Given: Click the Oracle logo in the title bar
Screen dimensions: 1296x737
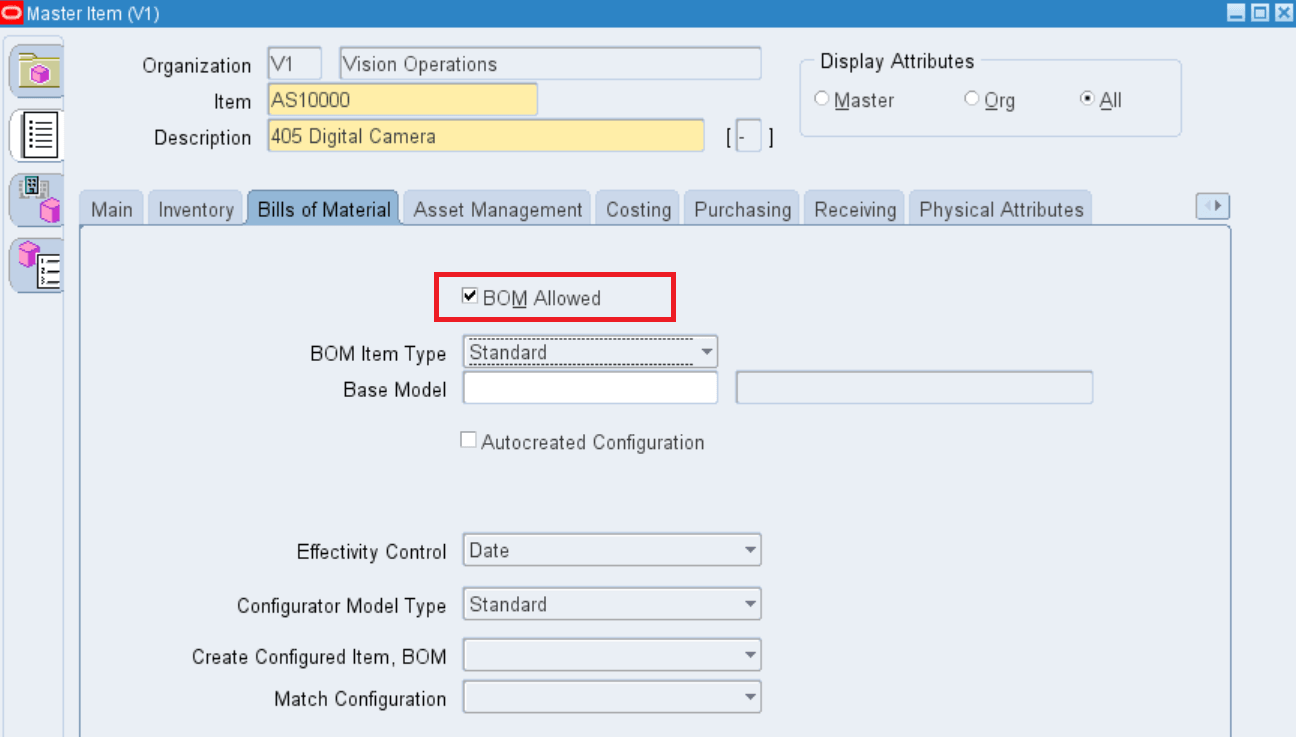Looking at the screenshot, I should (13, 13).
